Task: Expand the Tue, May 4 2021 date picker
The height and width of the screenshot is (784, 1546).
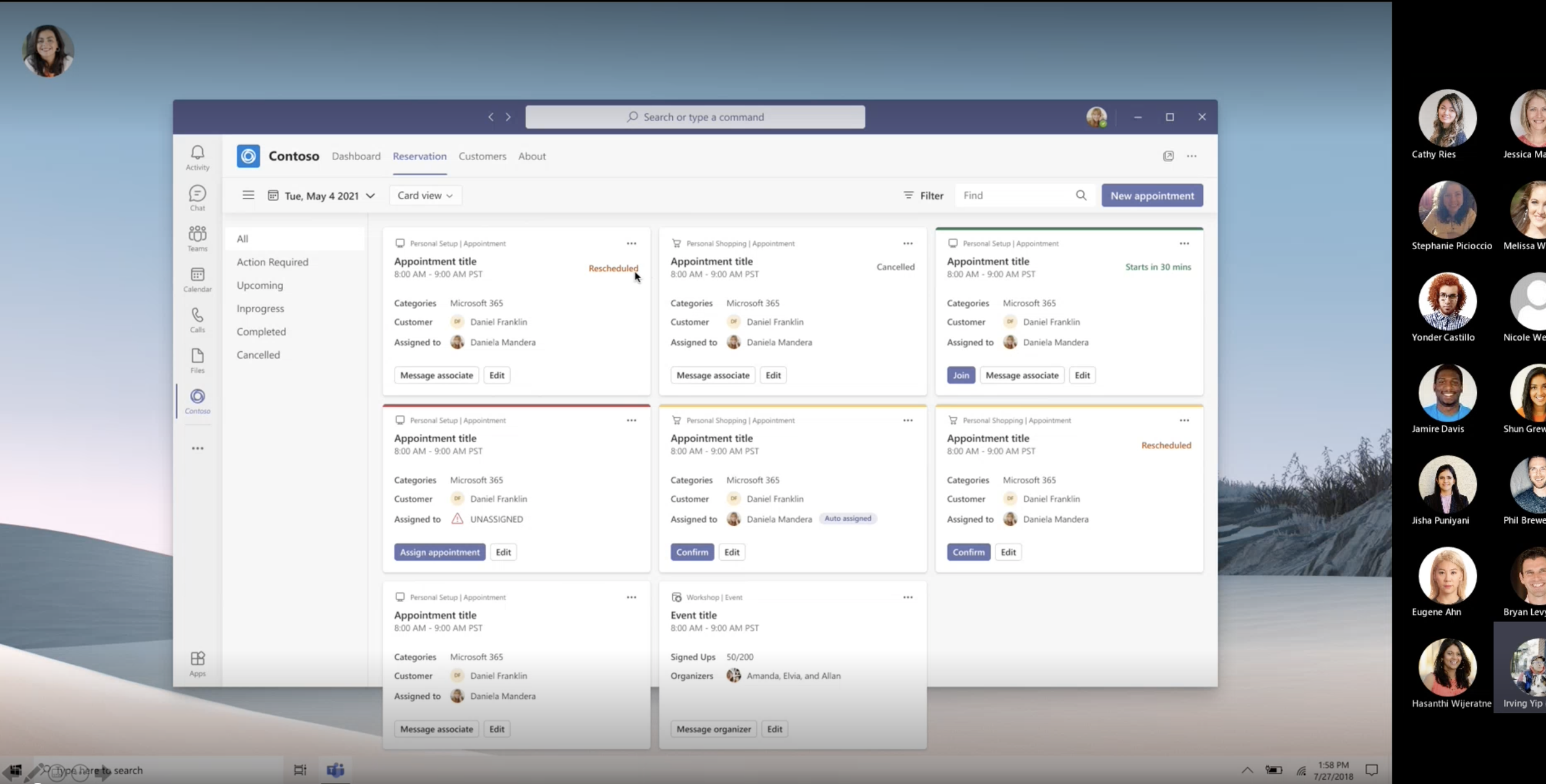Action: [x=322, y=196]
